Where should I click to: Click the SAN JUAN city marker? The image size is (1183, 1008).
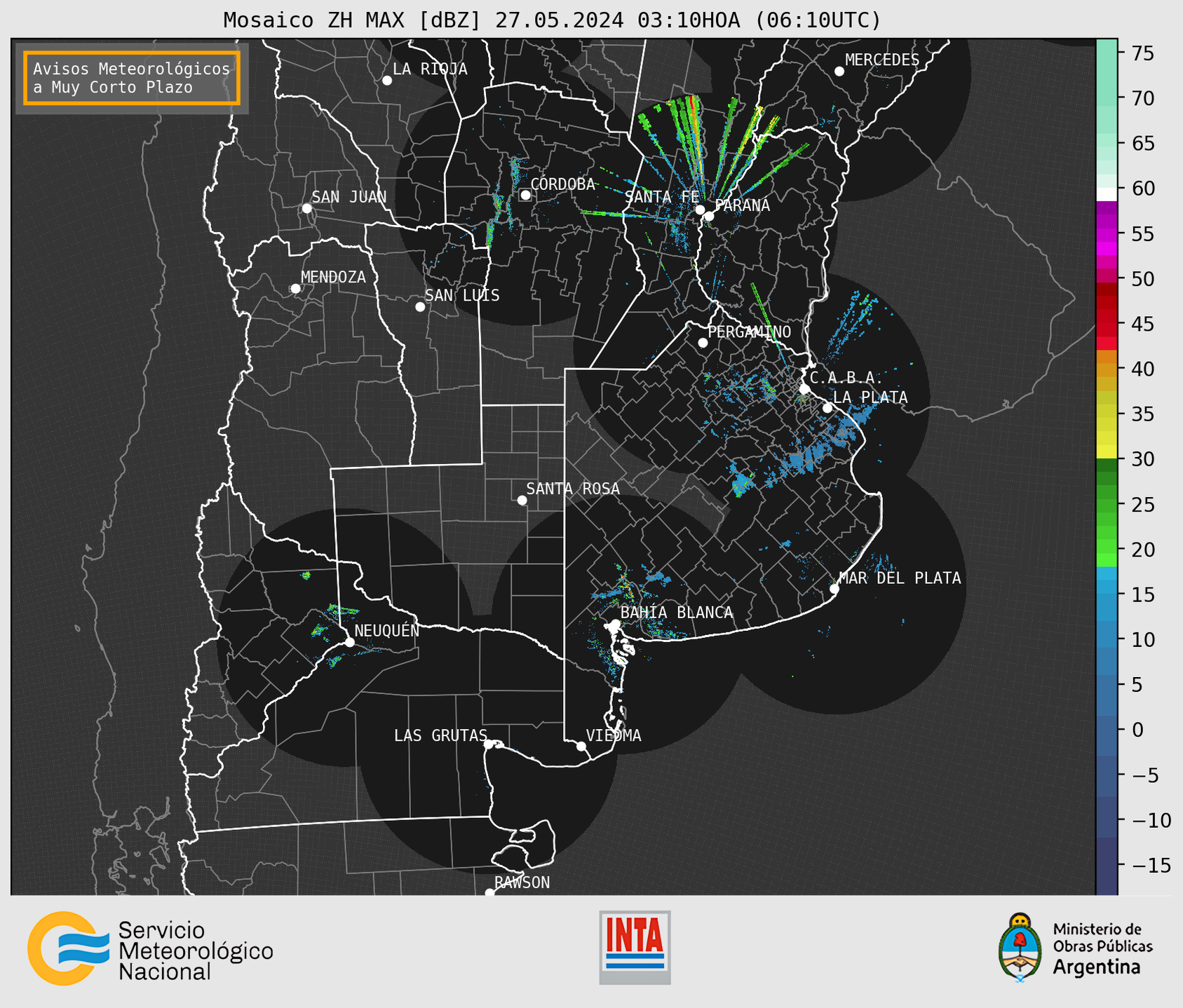pos(306,208)
